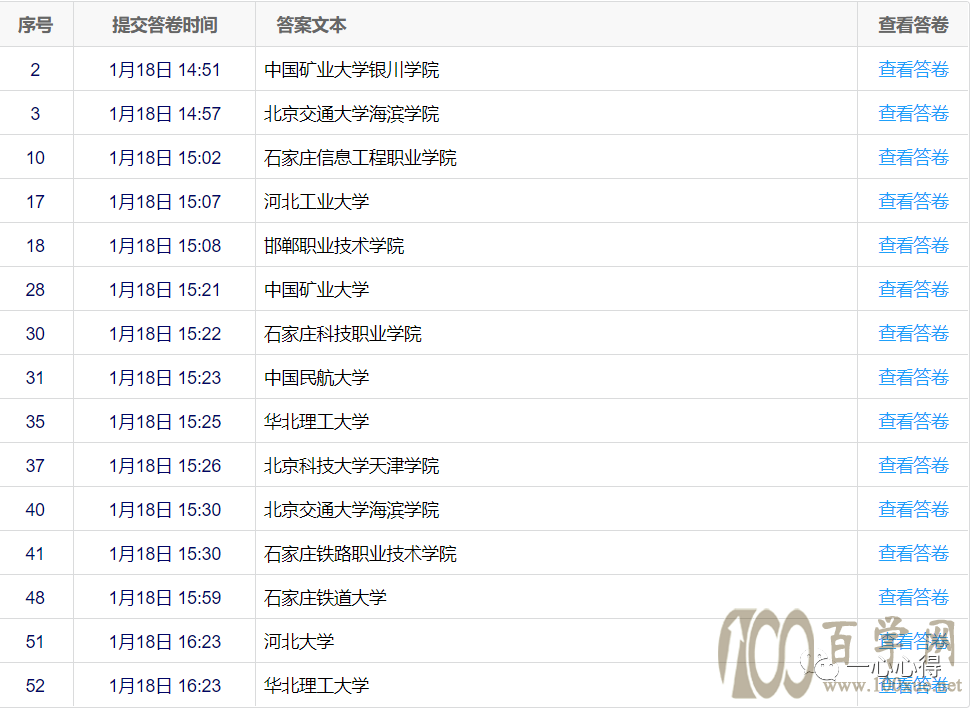Click 序号 cell showing 48
This screenshot has height=709, width=973.
coord(35,598)
